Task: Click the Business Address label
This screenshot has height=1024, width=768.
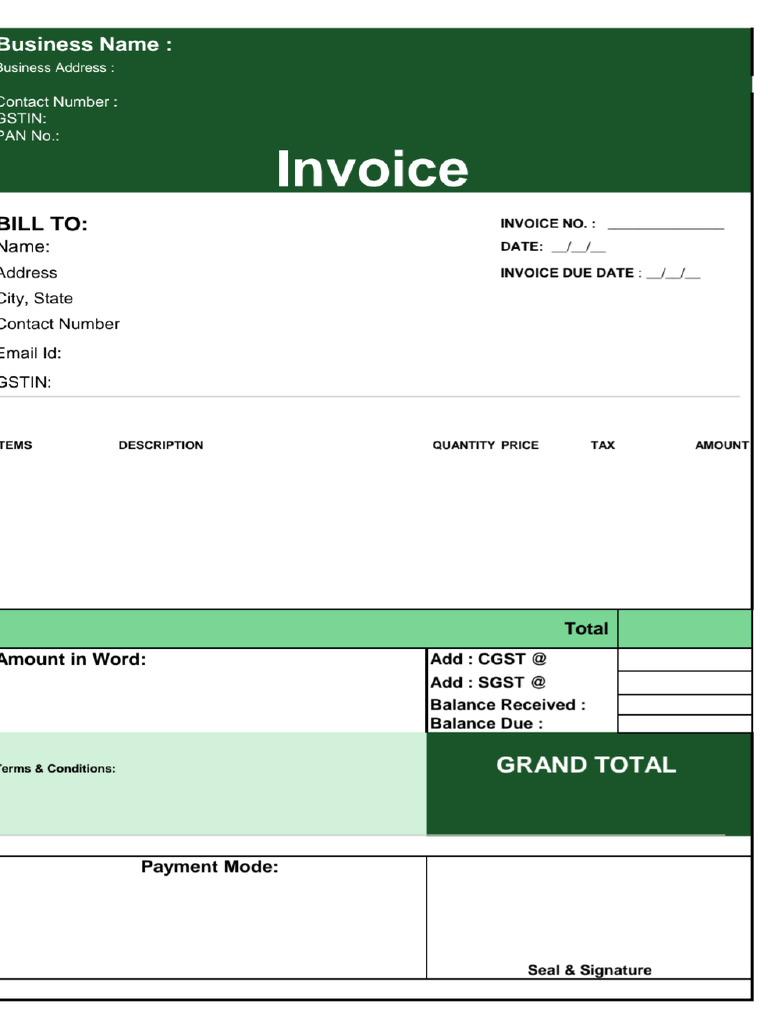Action: 57,68
